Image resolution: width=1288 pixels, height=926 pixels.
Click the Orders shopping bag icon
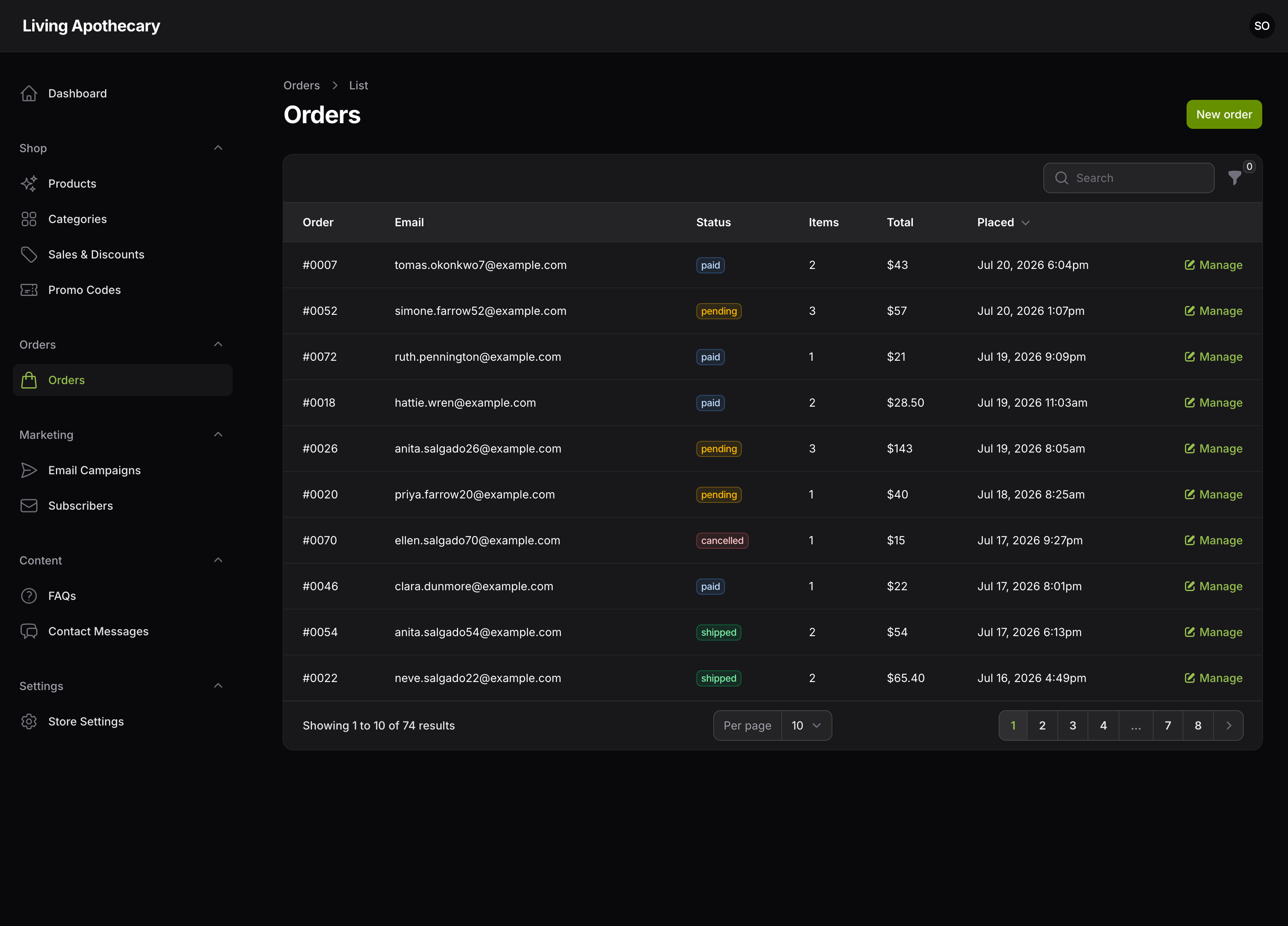click(29, 380)
